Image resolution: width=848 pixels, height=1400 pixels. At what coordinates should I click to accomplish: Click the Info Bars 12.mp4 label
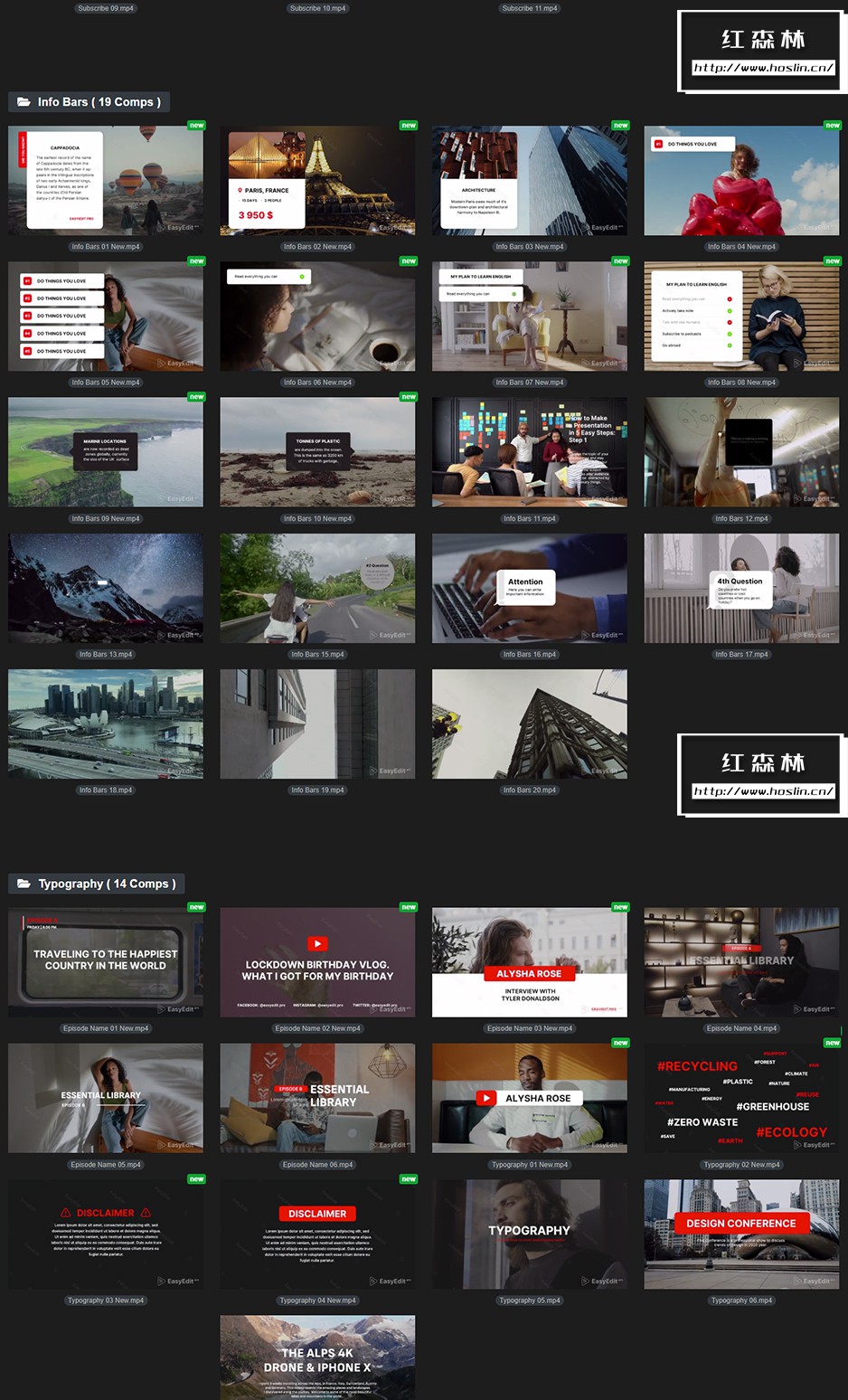click(x=741, y=518)
